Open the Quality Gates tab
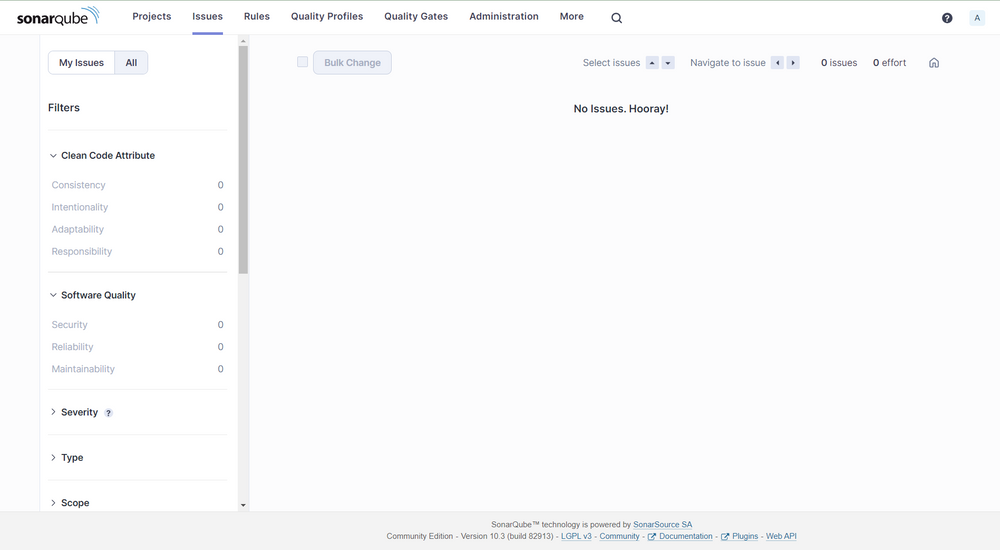The image size is (1000, 550). coord(416,17)
